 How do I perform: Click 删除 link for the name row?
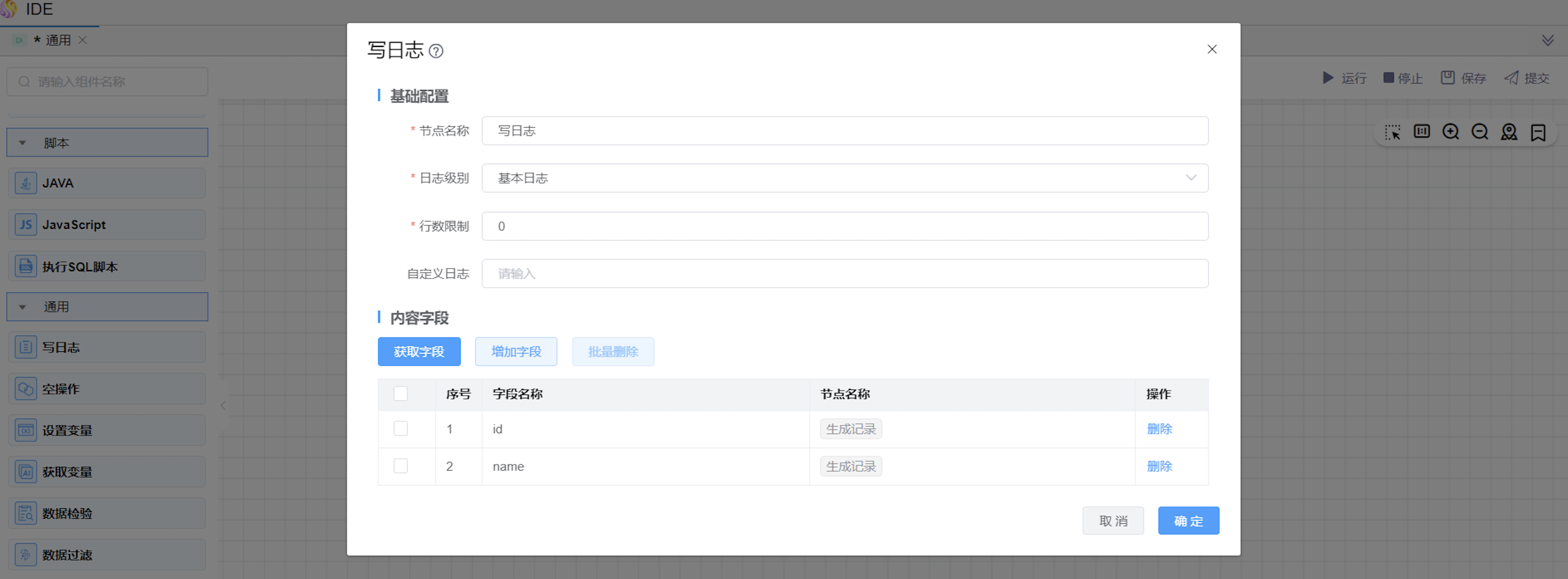[1159, 466]
